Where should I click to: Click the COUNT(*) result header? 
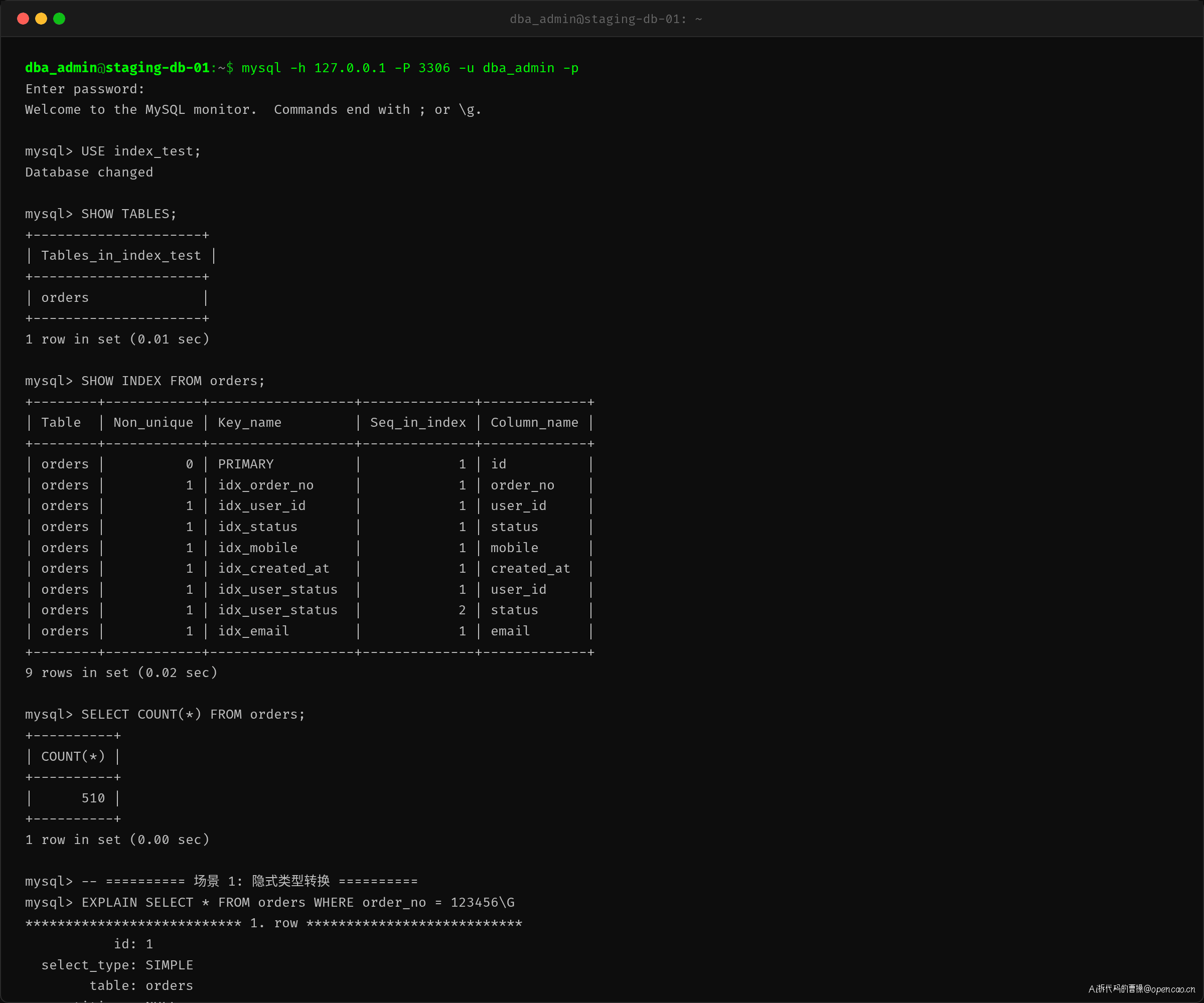[x=73, y=757]
